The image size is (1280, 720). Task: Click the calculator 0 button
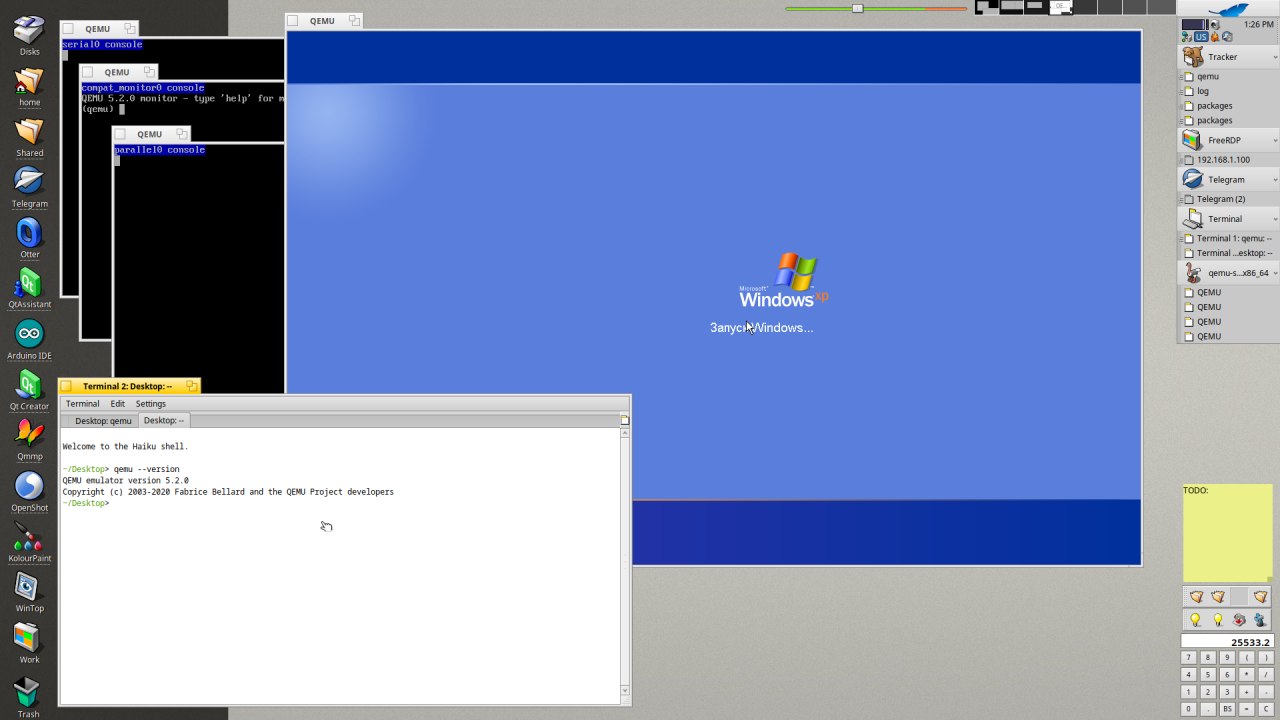tap(1188, 709)
